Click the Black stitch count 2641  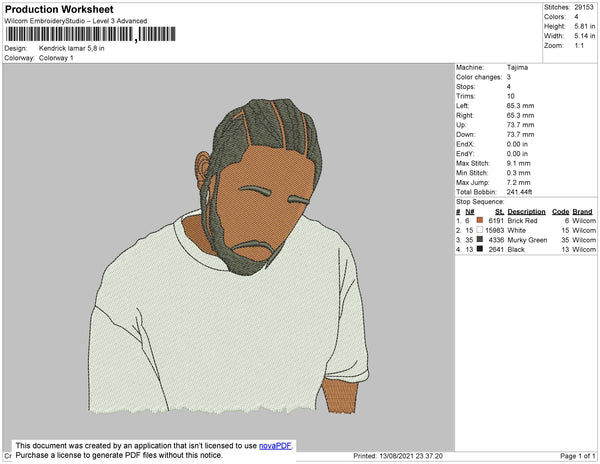[x=496, y=249]
